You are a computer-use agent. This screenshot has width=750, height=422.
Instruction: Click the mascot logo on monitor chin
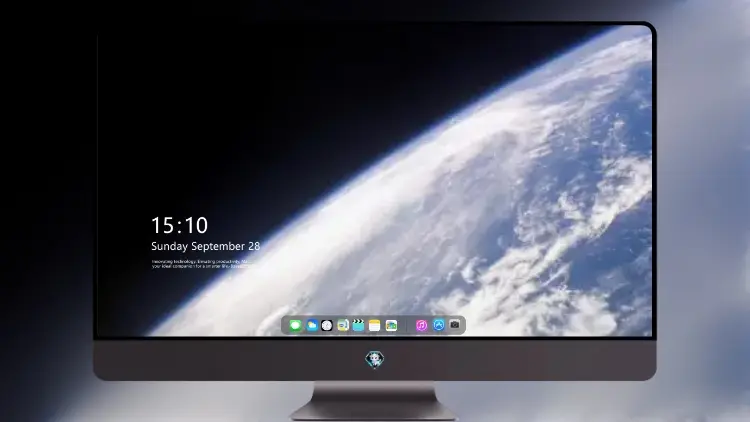(375, 359)
